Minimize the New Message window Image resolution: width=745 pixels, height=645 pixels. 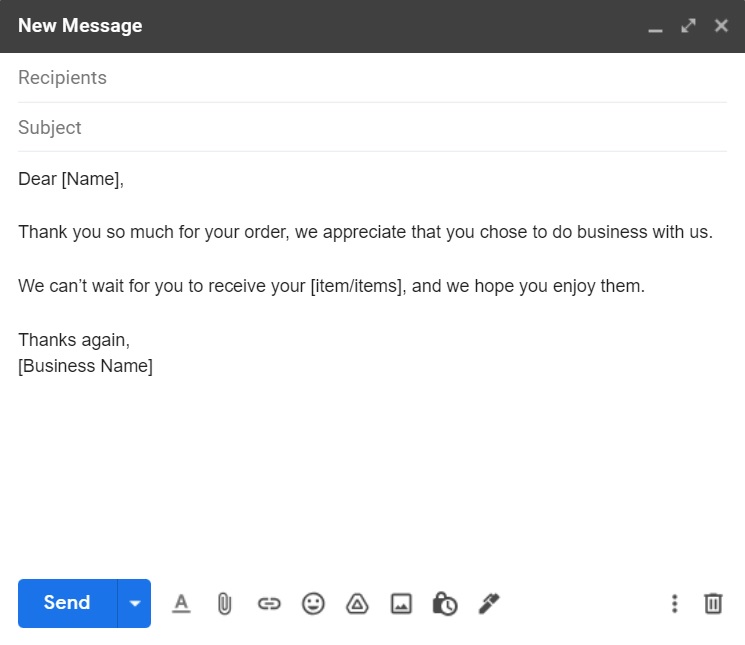coord(656,27)
